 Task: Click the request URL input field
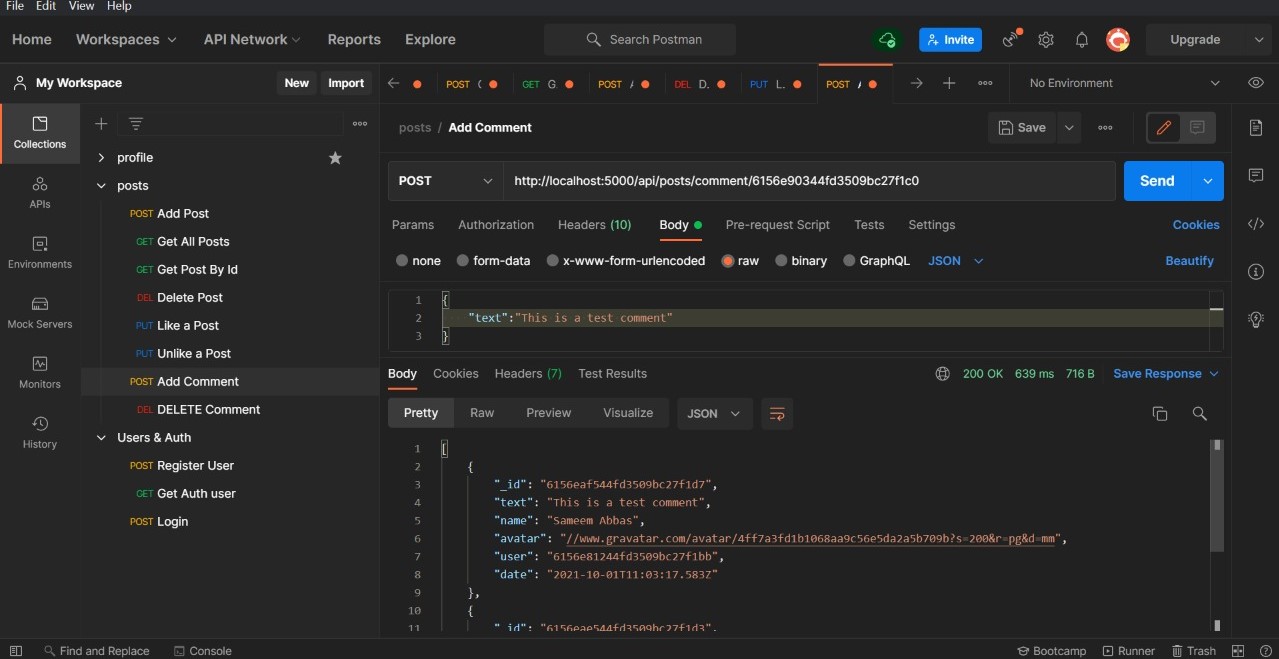(x=809, y=181)
